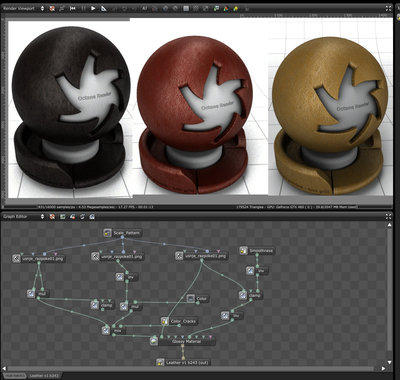Click the grid icon in render toolbar

point(186,9)
